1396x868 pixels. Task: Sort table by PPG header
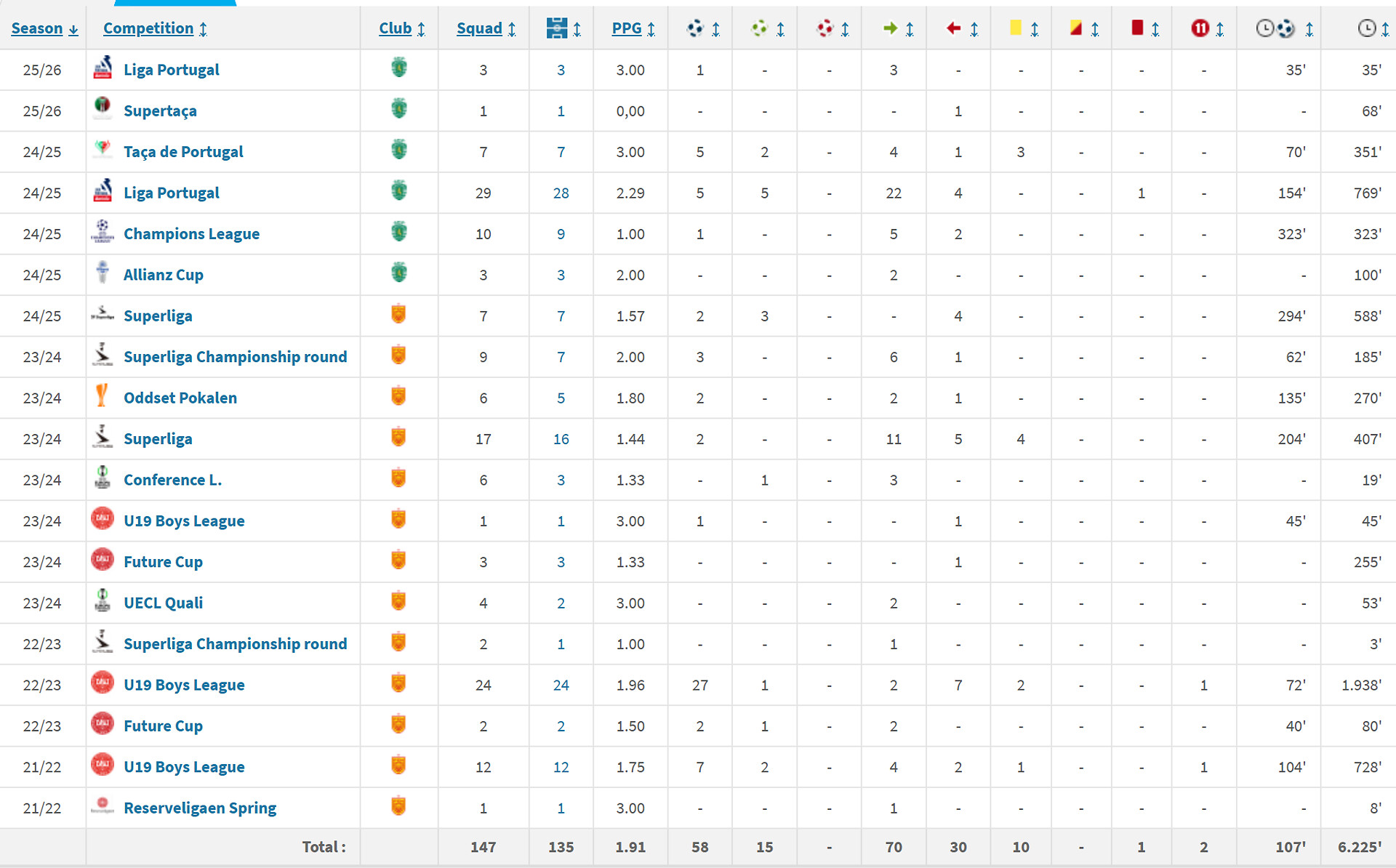(626, 28)
